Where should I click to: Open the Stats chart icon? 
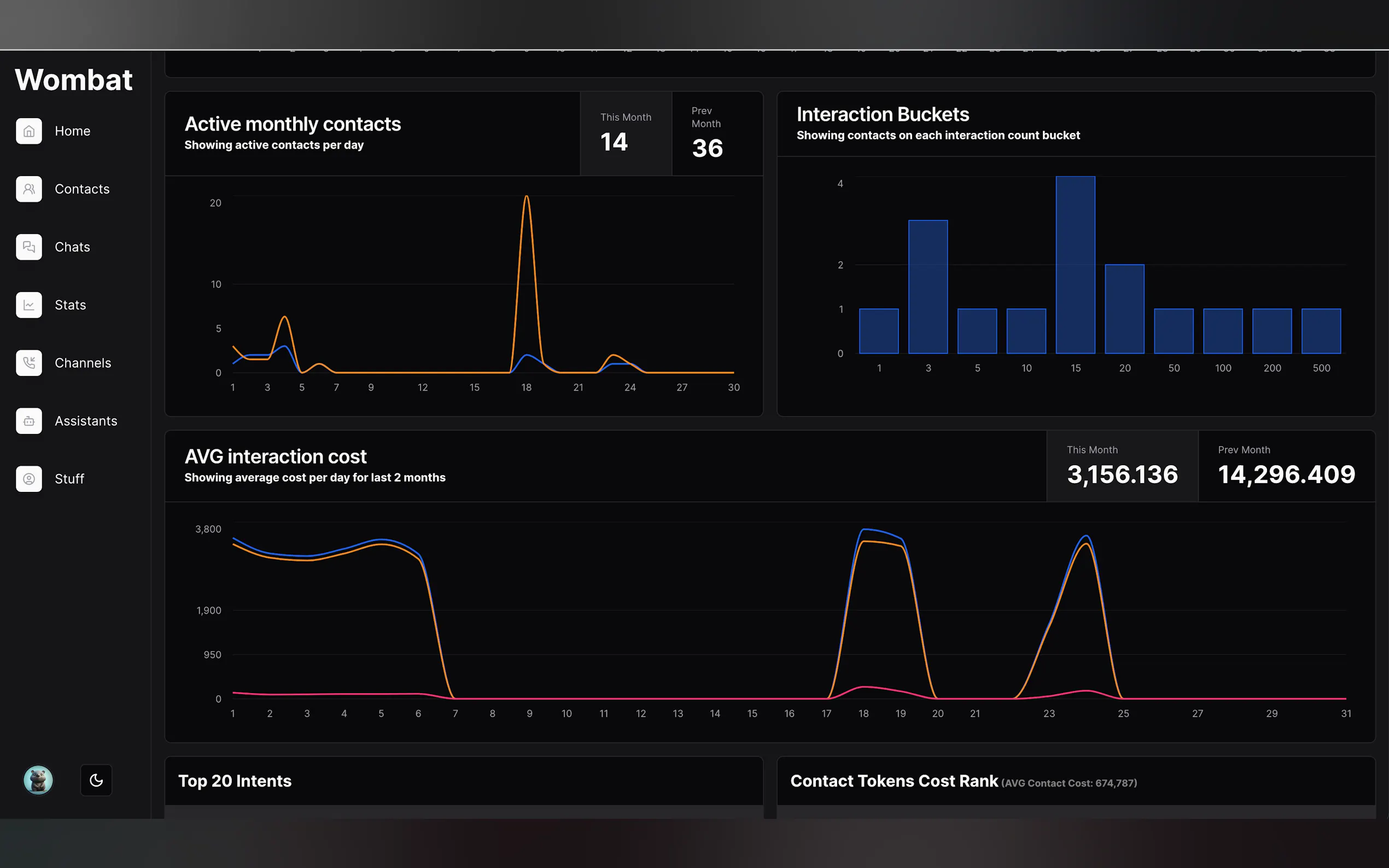(29, 306)
